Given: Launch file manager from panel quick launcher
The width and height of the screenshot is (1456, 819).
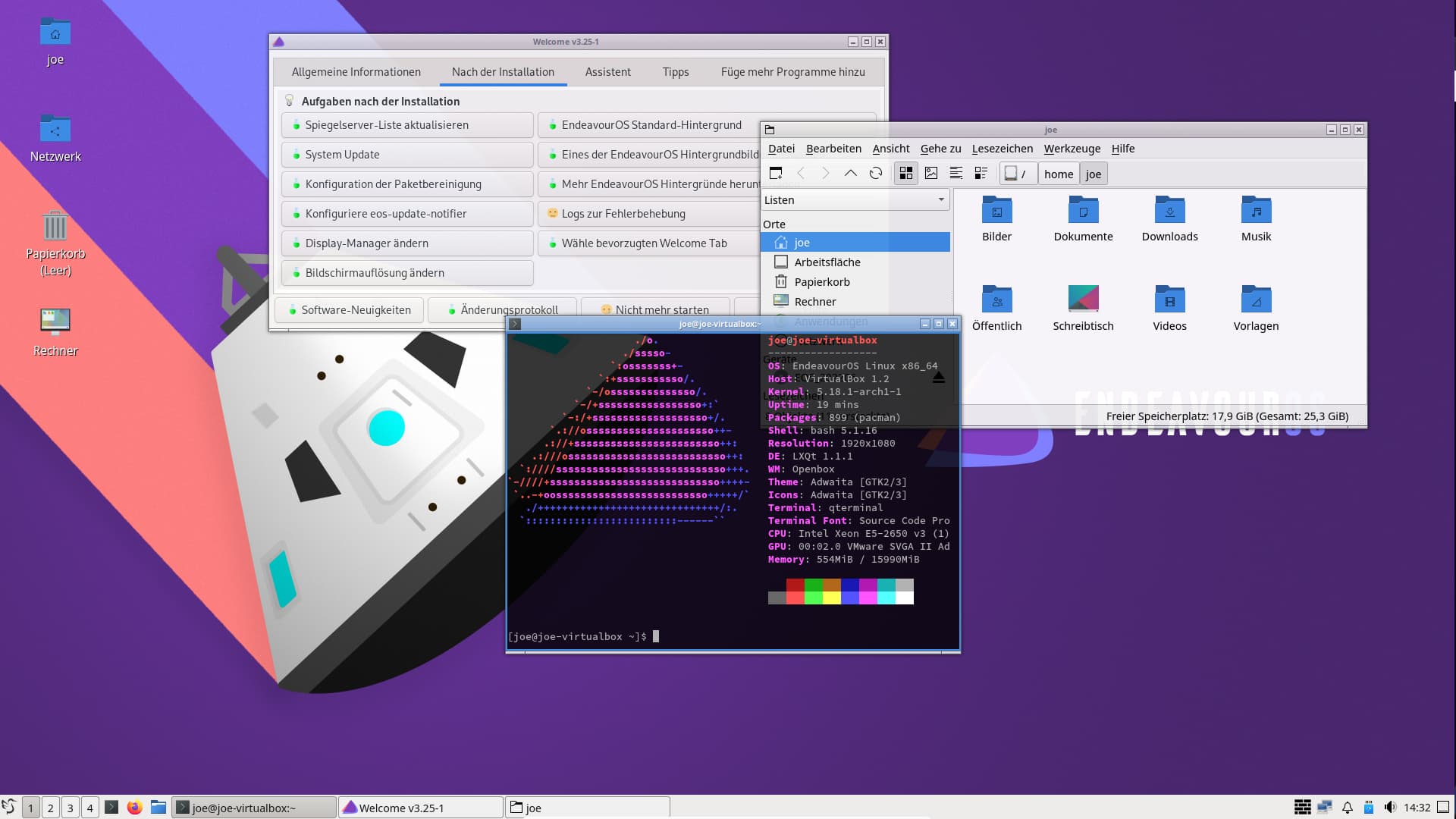Looking at the screenshot, I should coord(158,807).
